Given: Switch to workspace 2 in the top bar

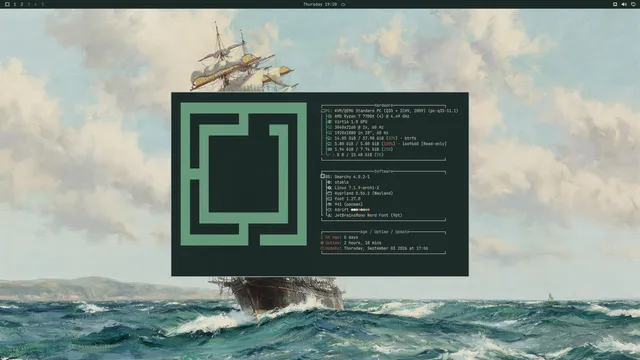Looking at the screenshot, I should (x=22, y=4).
